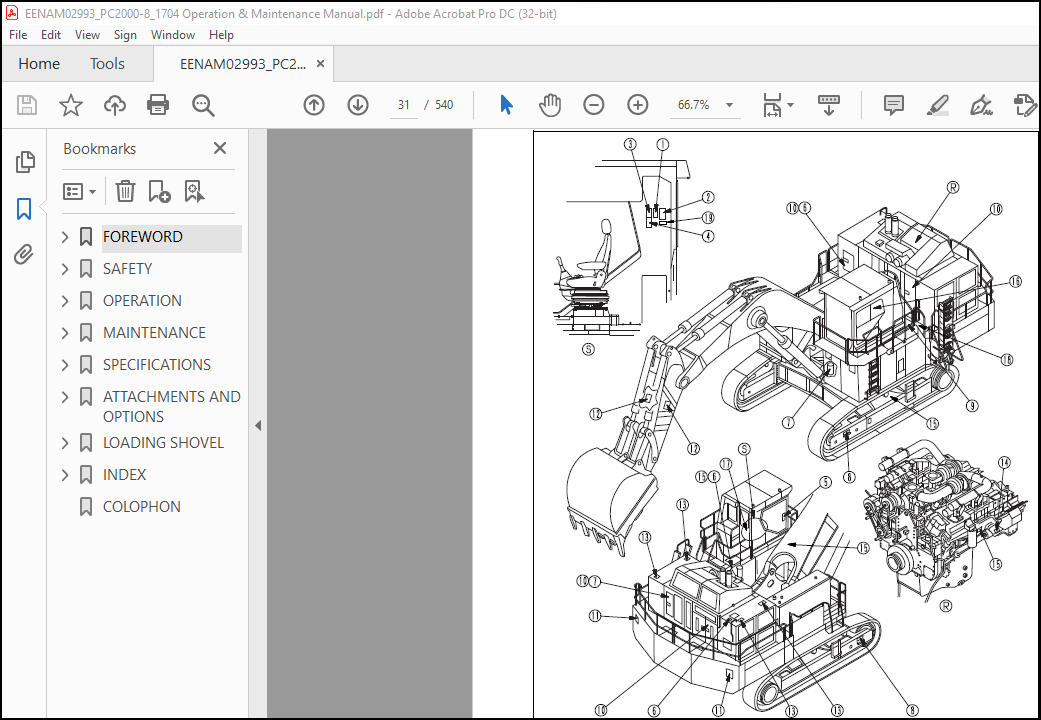Go to next page arrow
Image resolution: width=1041 pixels, height=720 pixels.
(358, 105)
